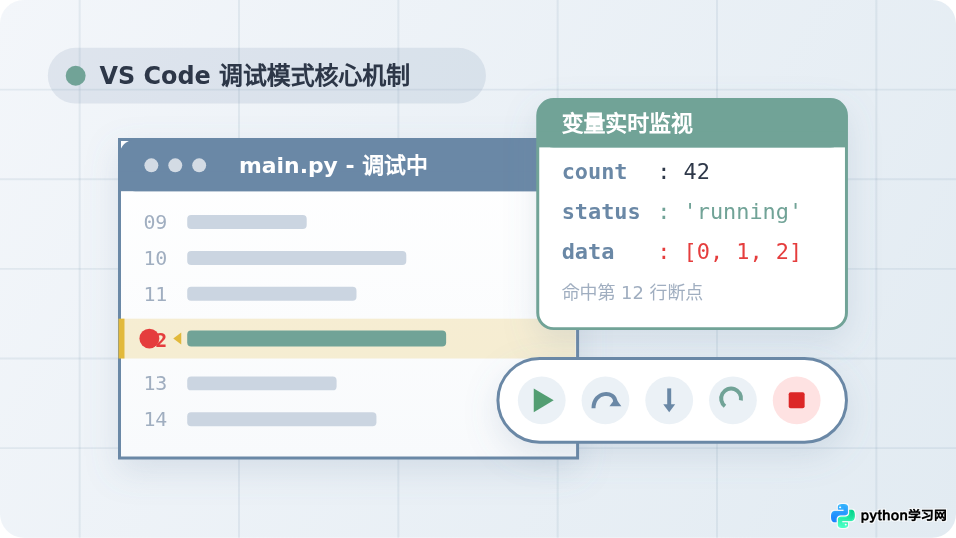This screenshot has height=538, width=956.
Task: Click the status value 'running'
Action: pos(742,212)
